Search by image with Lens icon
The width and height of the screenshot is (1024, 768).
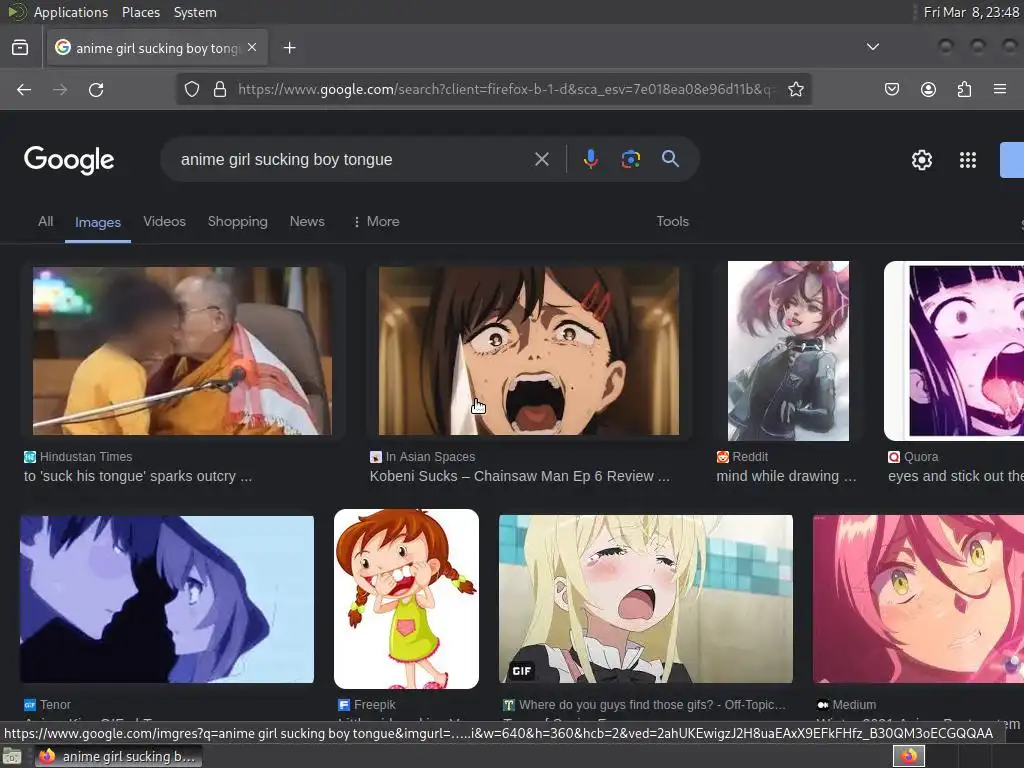(630, 159)
